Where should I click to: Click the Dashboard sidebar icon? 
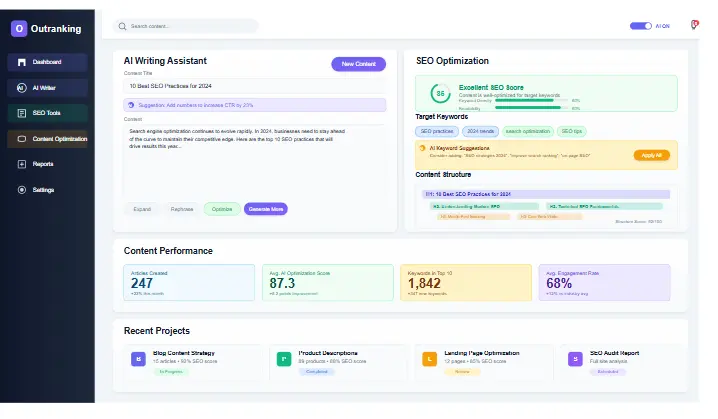tap(22, 62)
